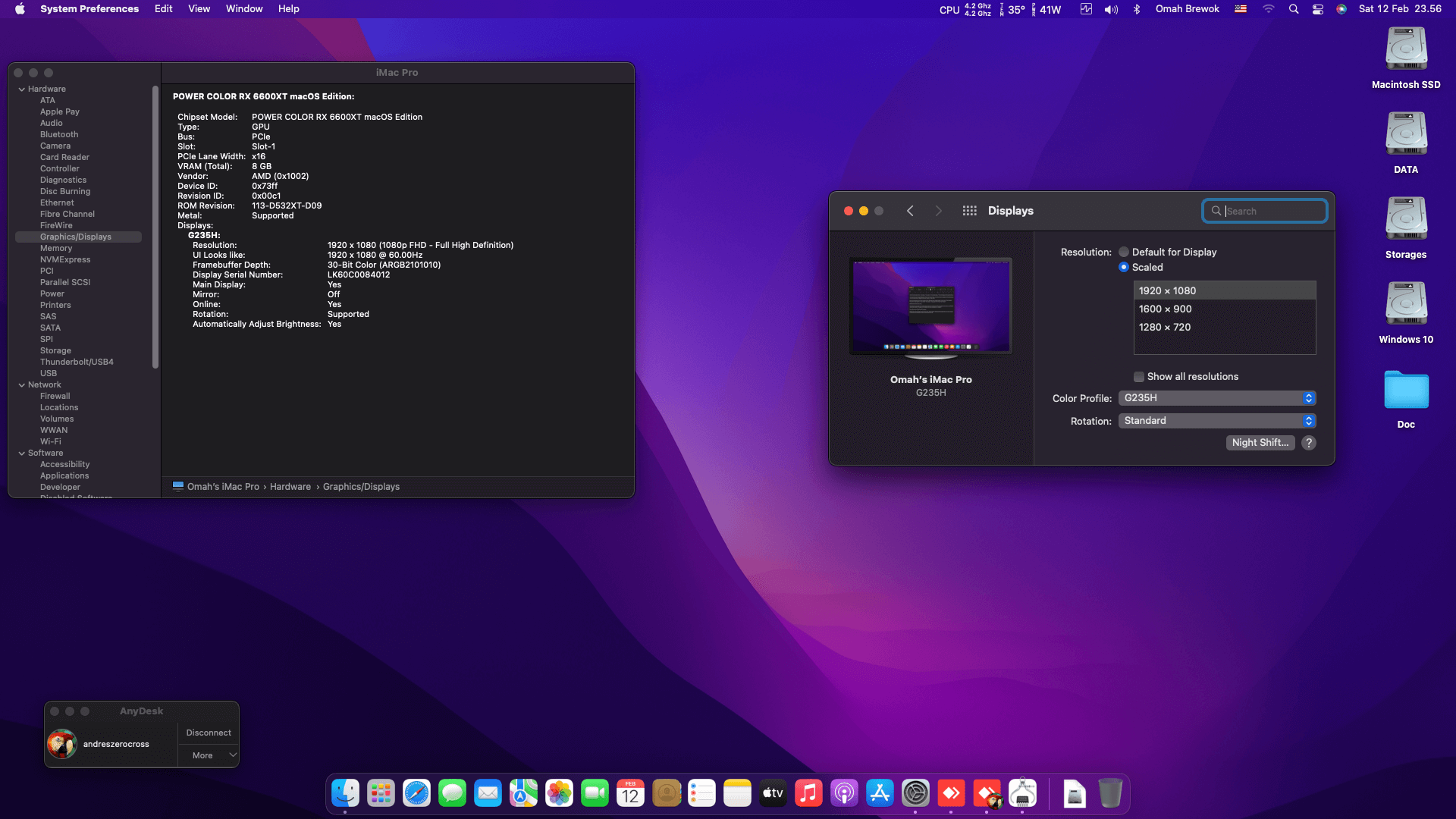Open the Color Profile dropdown
Screen dimensions: 1456x819
pos(1217,398)
